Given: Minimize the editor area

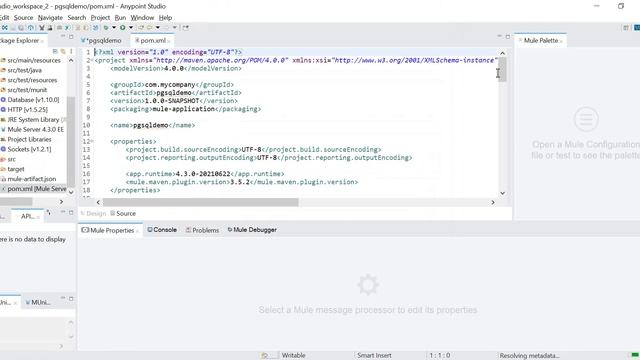Looking at the screenshot, I should (x=500, y=37).
